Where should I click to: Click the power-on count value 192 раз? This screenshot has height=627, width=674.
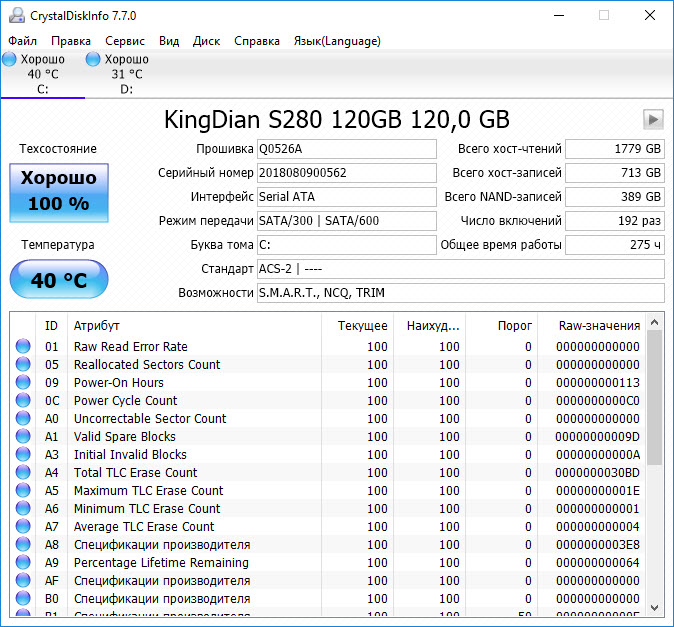(615, 221)
